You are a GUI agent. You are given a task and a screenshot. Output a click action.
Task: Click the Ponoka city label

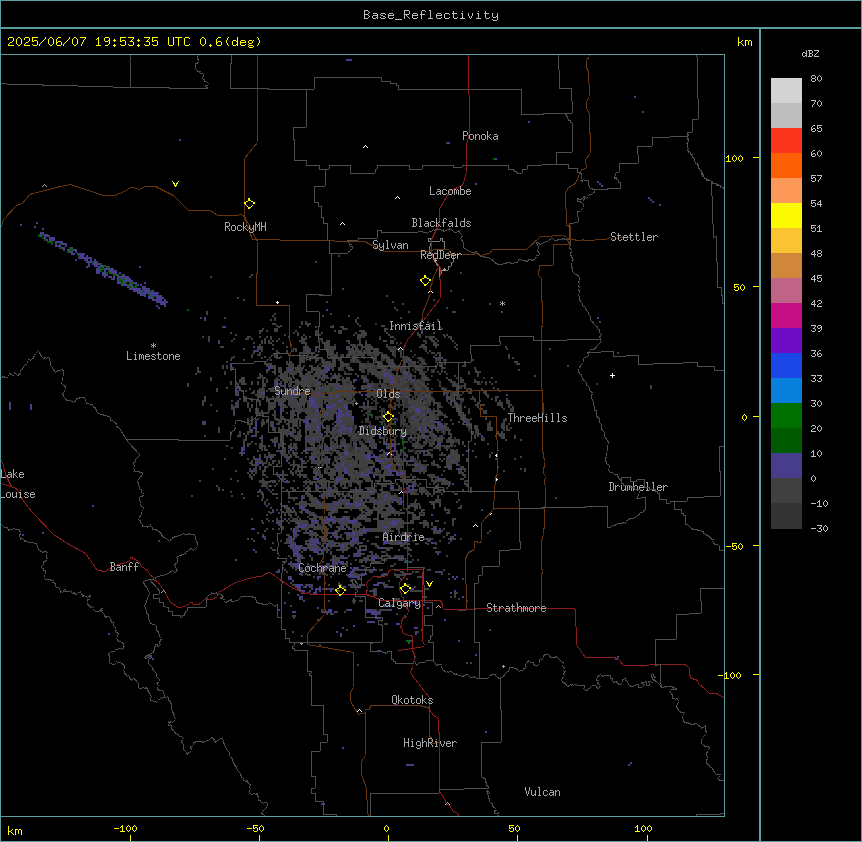click(480, 136)
